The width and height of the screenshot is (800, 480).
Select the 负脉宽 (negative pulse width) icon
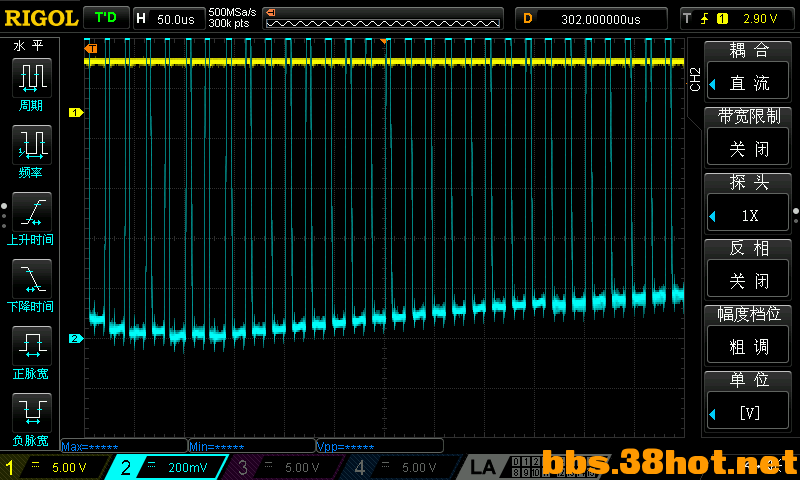(32, 413)
